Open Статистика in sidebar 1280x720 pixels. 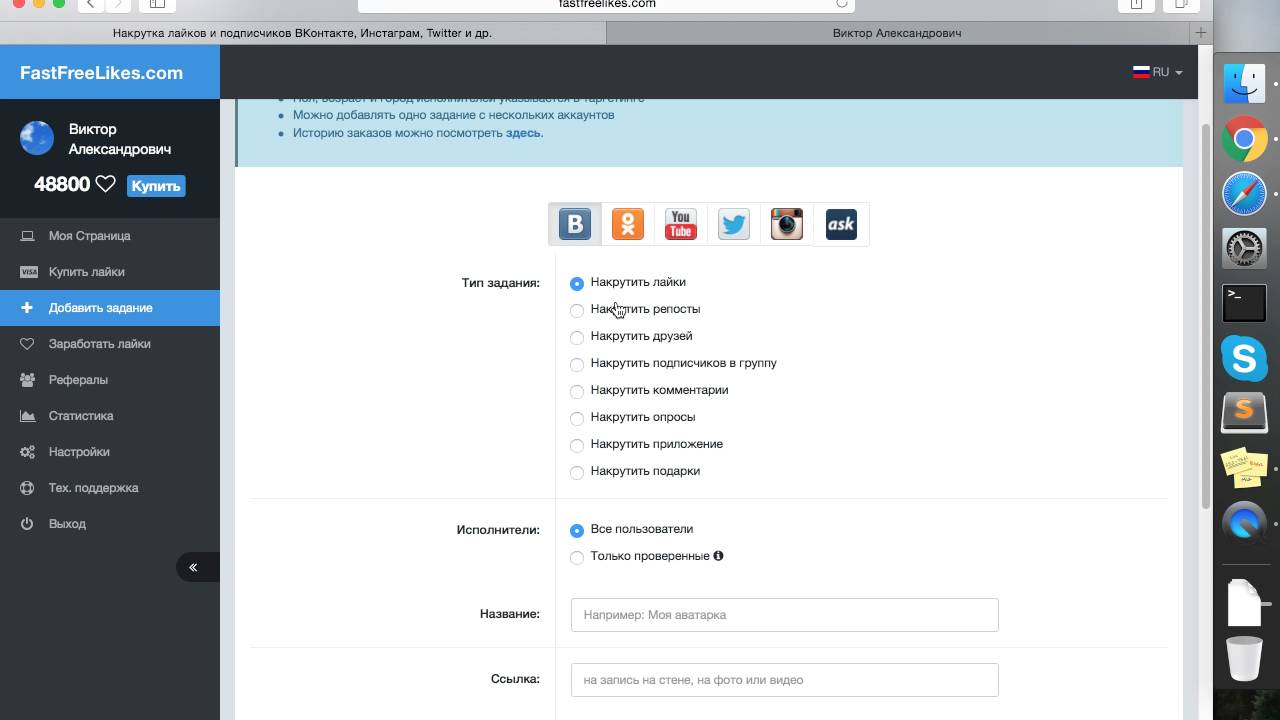coord(110,416)
